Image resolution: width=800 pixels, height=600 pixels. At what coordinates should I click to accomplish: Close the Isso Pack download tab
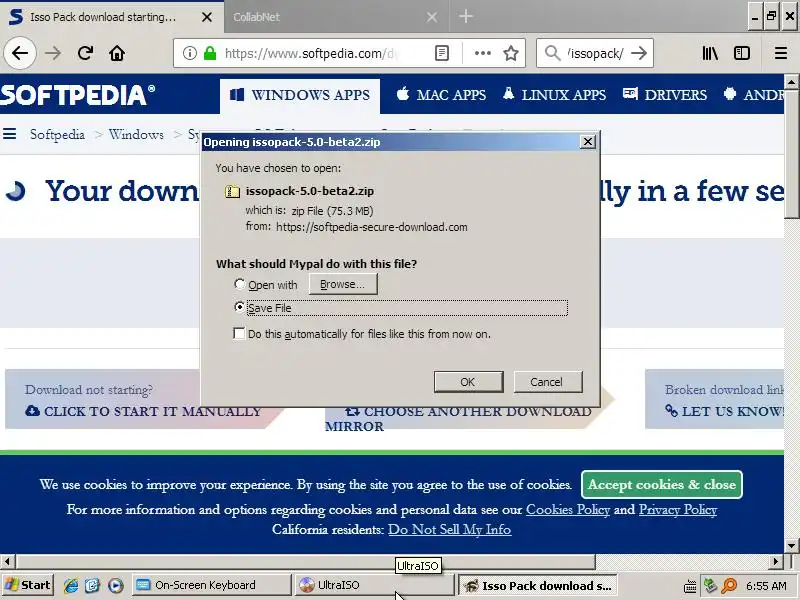pos(207,17)
